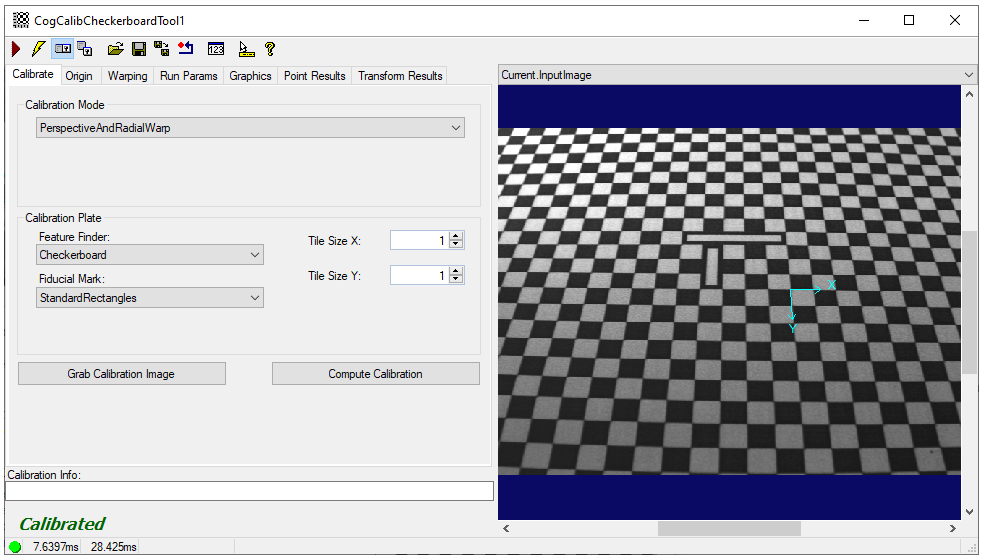Screen dimensions: 986x560
Task: Toggle the Electric mode lightning bolt
Action: click(x=38, y=48)
